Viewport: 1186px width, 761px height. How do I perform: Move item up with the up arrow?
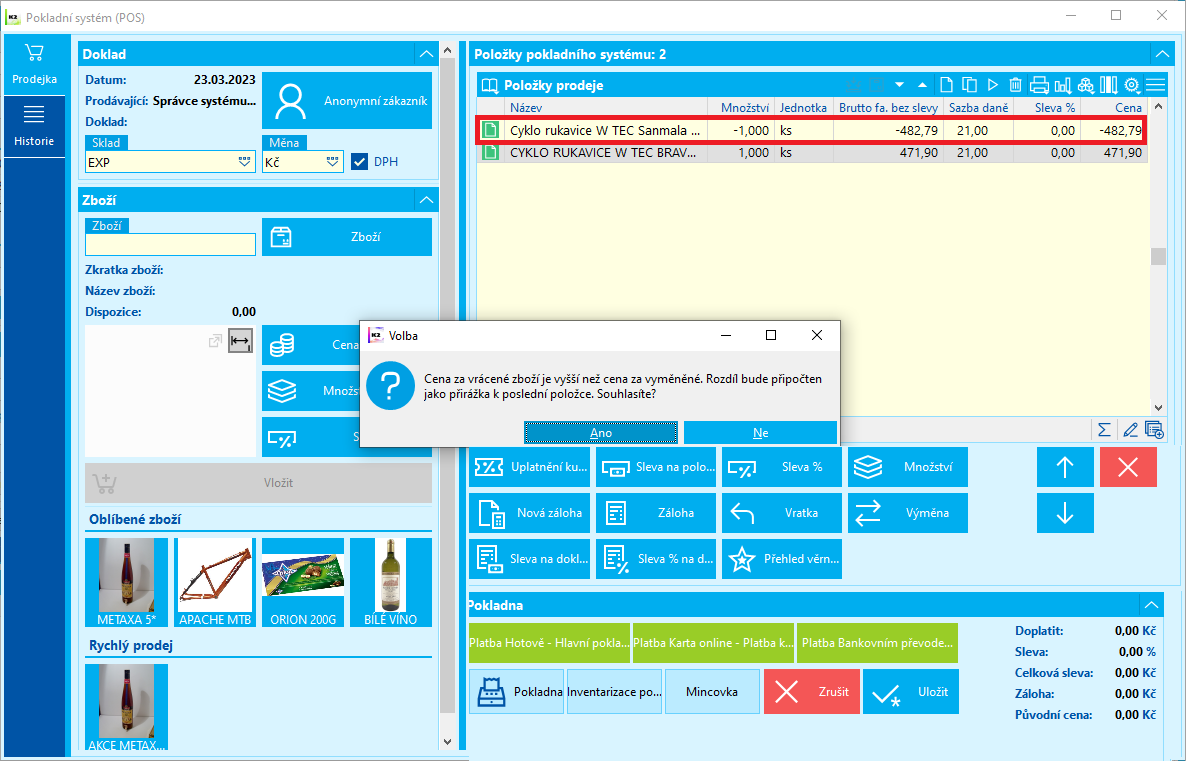click(x=1065, y=467)
